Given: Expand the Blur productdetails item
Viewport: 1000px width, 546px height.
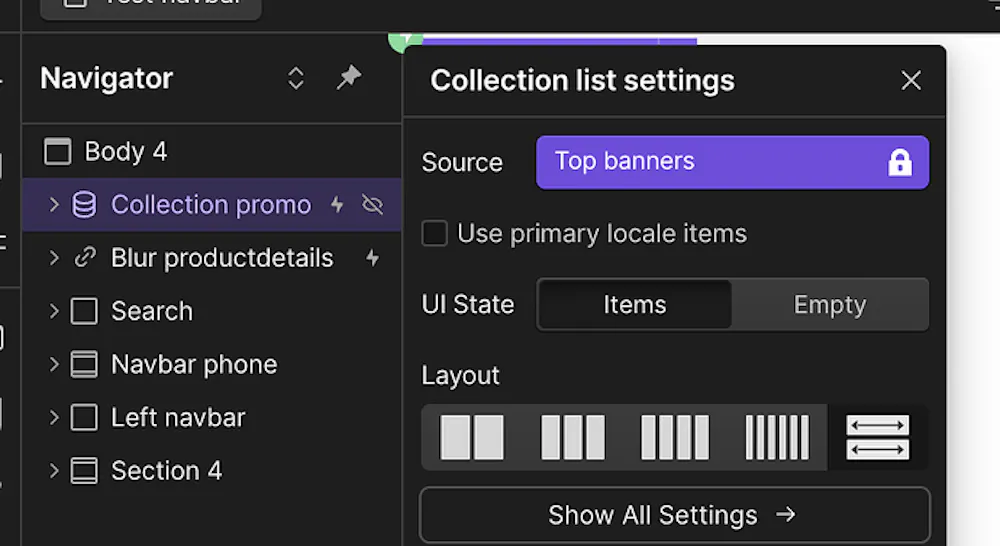Looking at the screenshot, I should (54, 258).
